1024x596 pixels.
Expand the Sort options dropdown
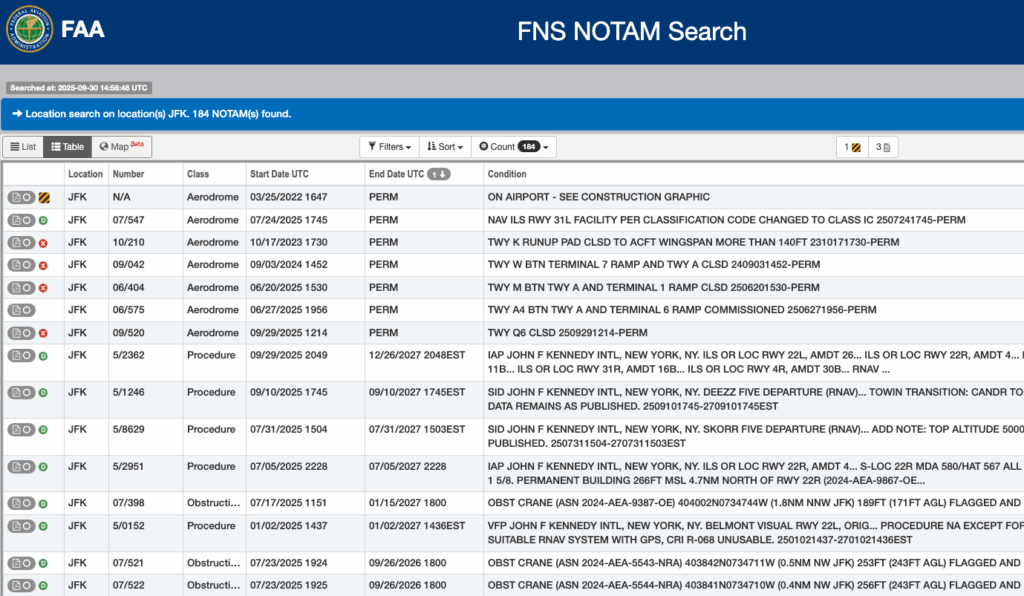click(x=444, y=146)
